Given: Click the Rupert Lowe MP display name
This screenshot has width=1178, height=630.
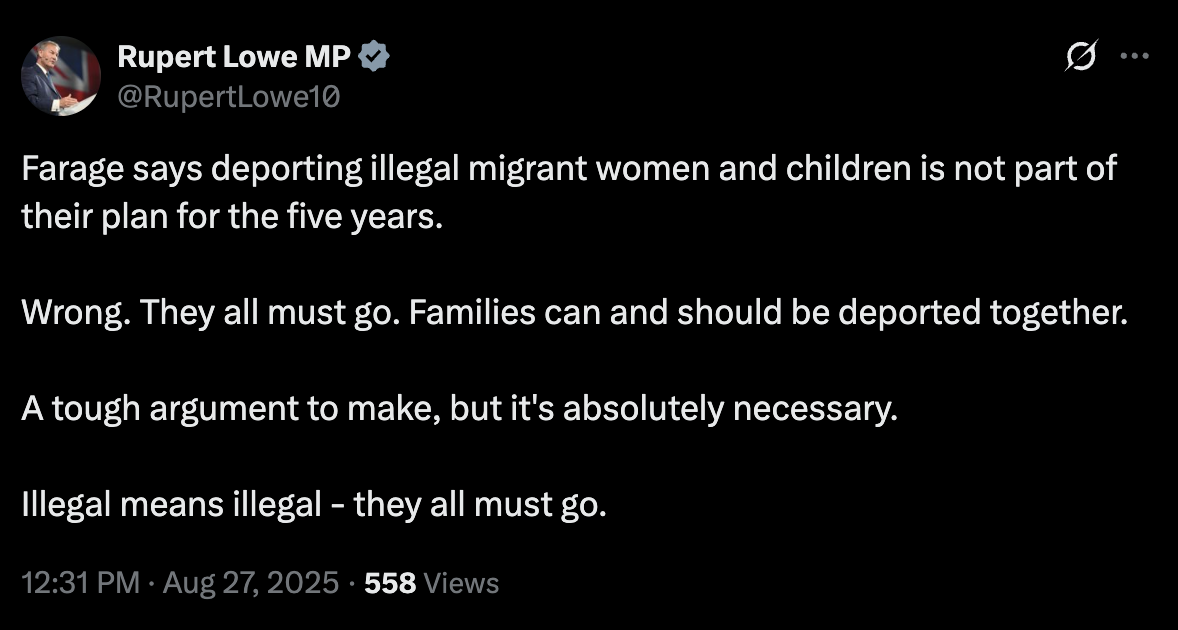Looking at the screenshot, I should point(234,57).
